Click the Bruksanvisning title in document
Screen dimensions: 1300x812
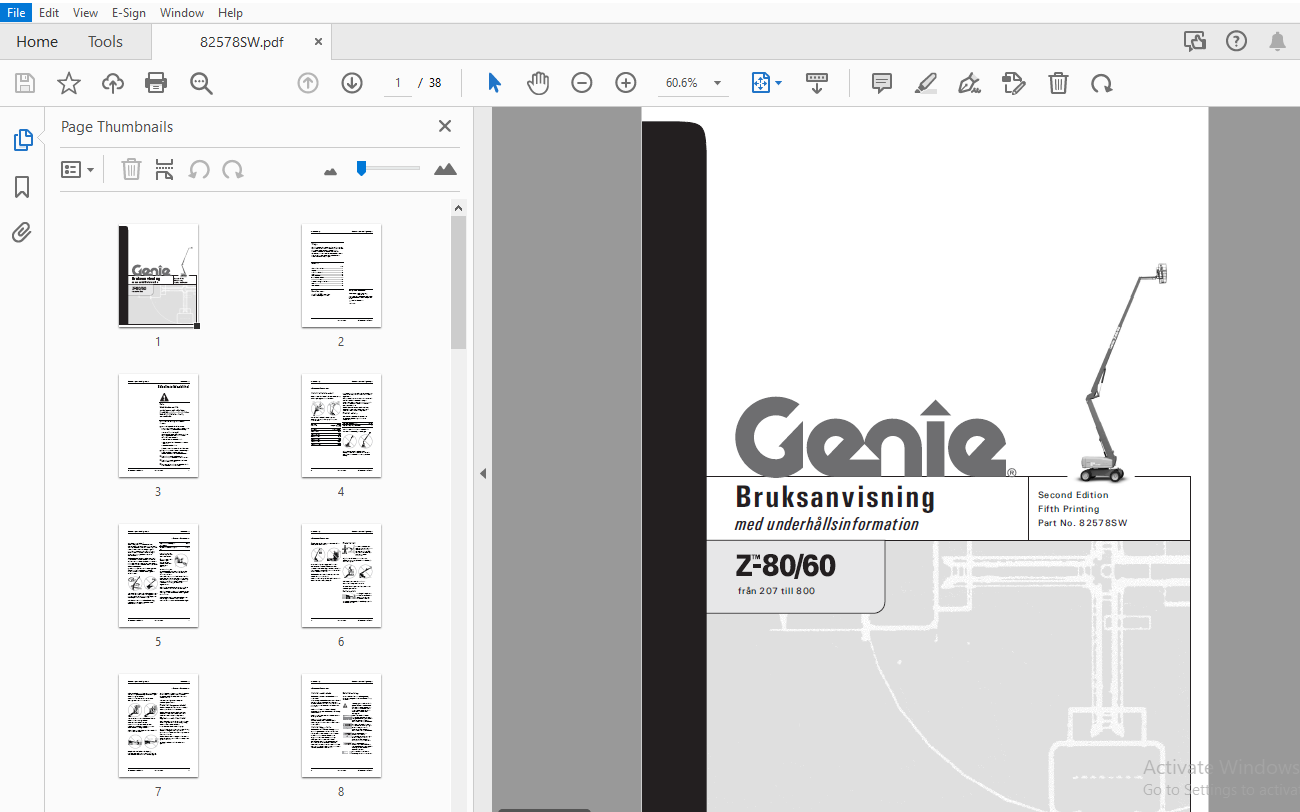[x=835, y=497]
